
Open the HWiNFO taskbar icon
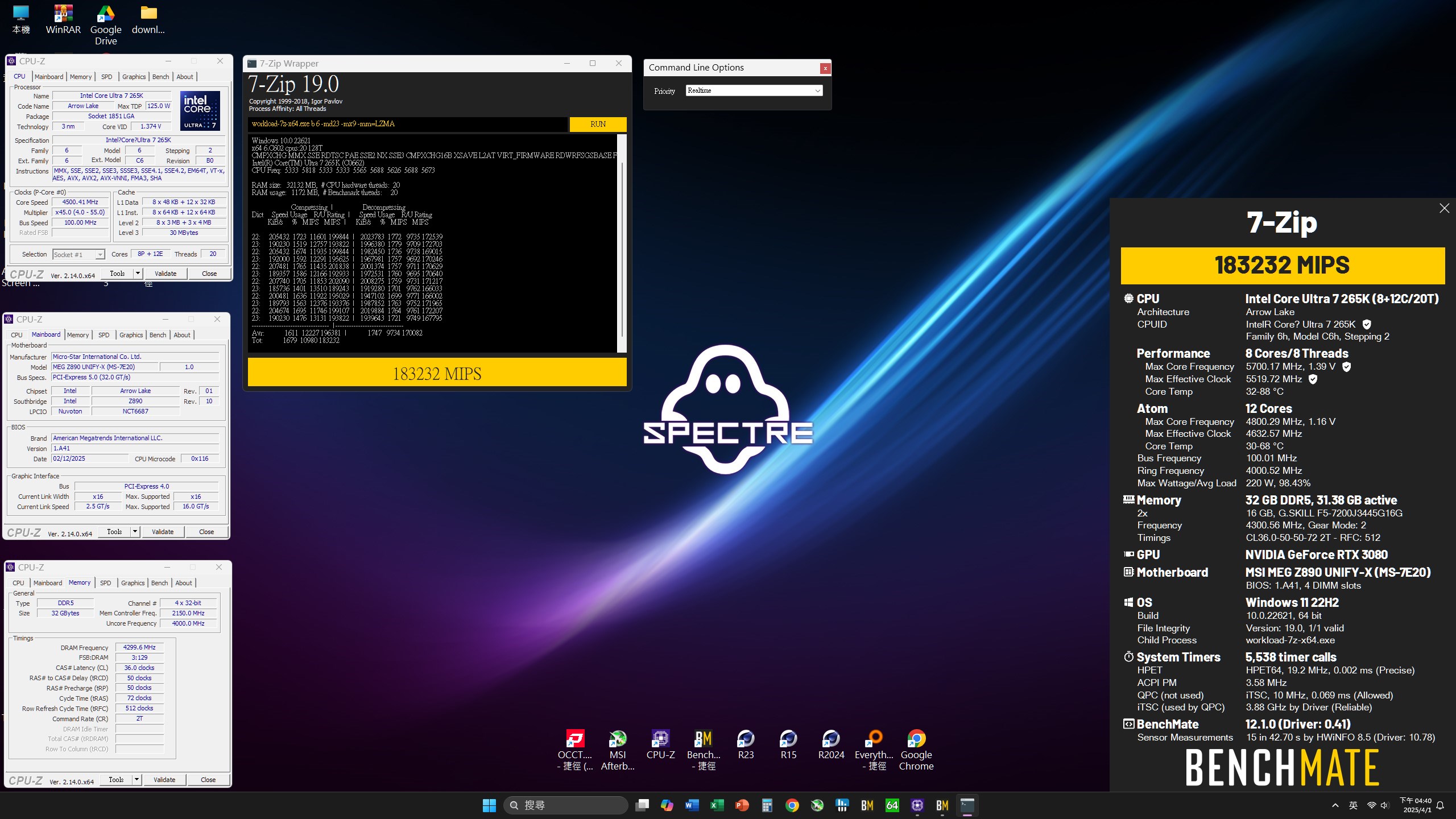pyautogui.click(x=842, y=805)
